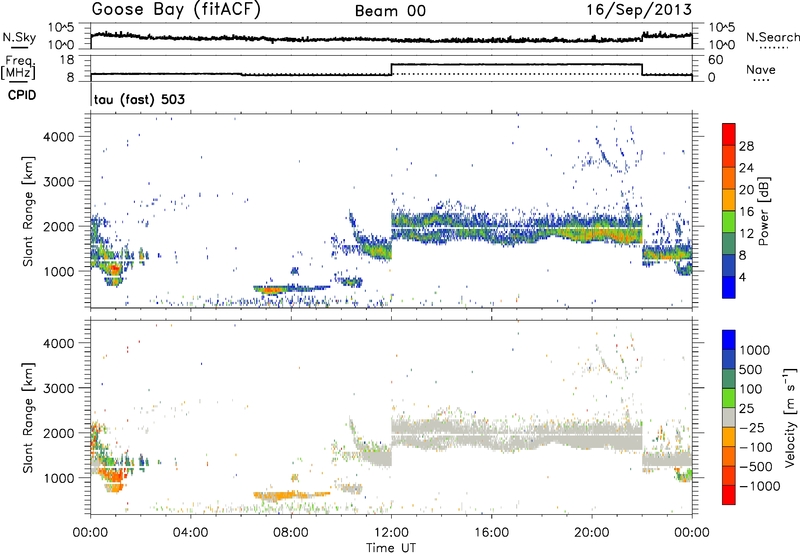Select the 'tau (fast) 503' text
The image size is (800, 554).
point(139,99)
